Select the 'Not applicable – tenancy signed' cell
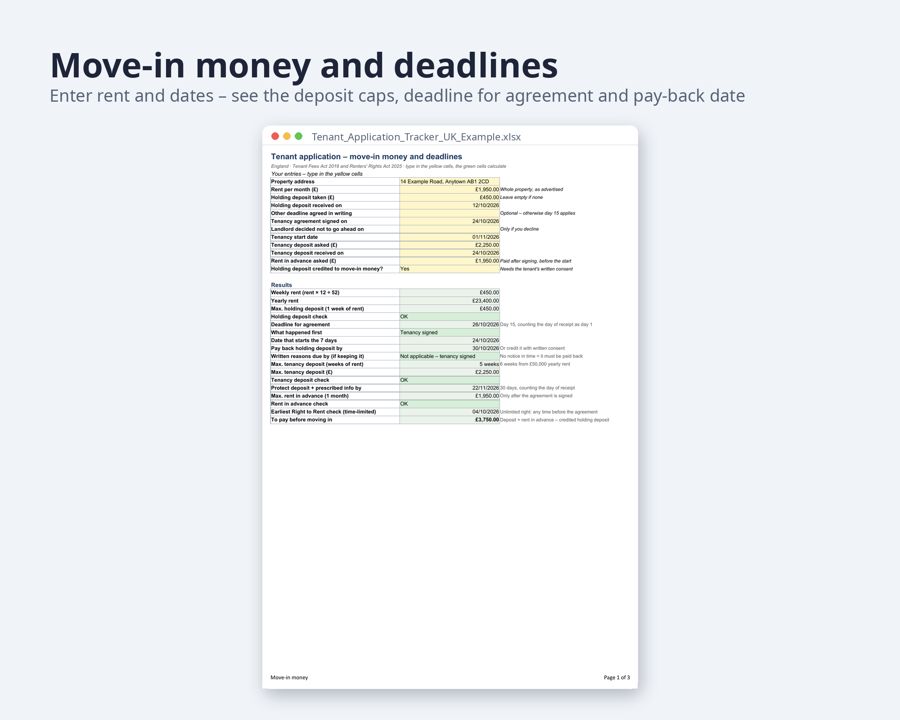The height and width of the screenshot is (720, 900). pyautogui.click(x=449, y=357)
